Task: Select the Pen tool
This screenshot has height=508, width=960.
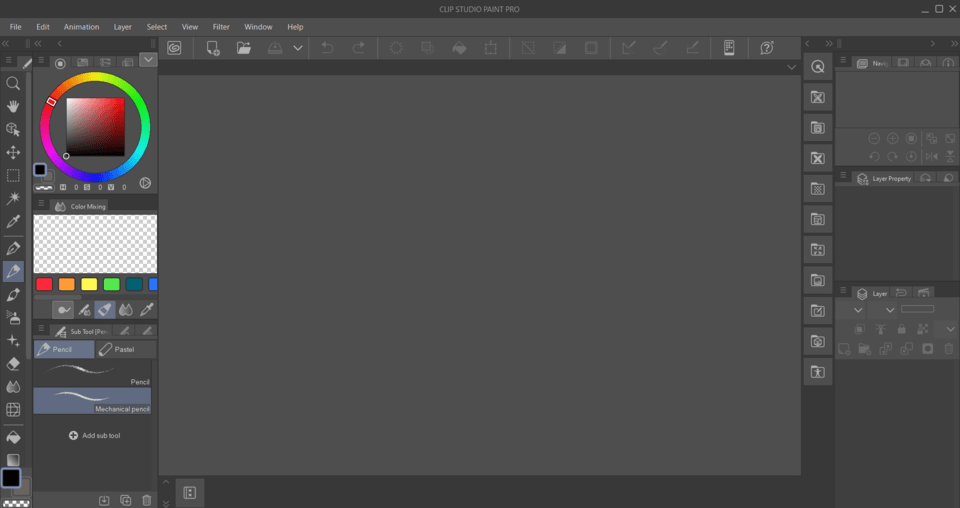Action: pos(13,248)
